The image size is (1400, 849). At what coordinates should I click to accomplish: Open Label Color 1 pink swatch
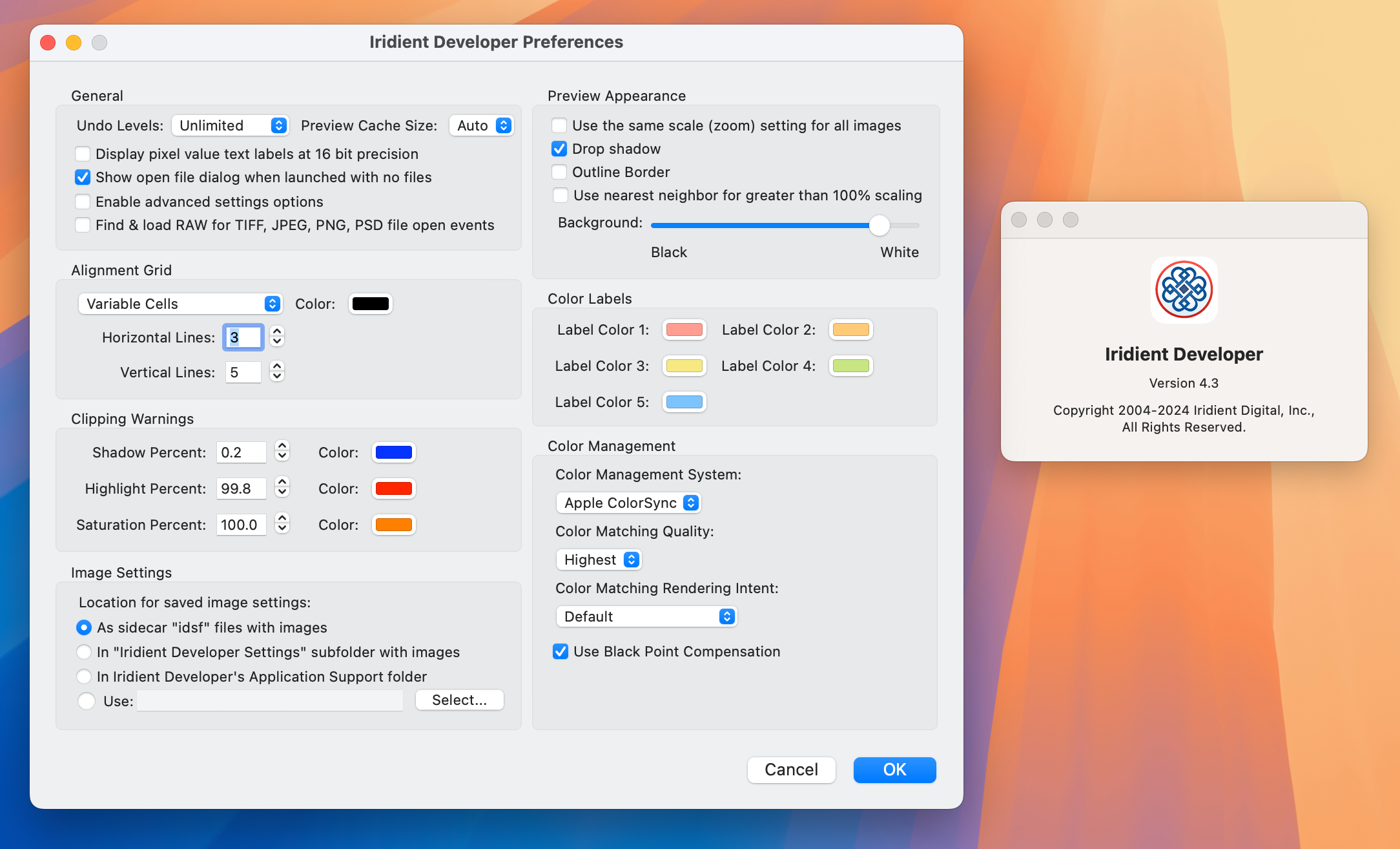[685, 330]
